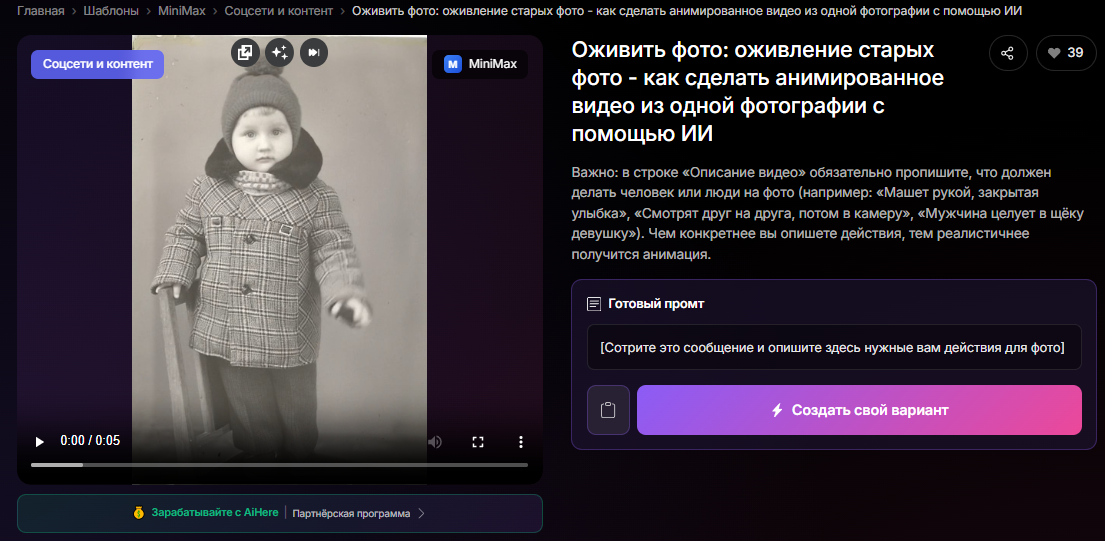This screenshot has width=1105, height=541.
Task: Click the skip-forward icon above the video
Action: point(314,53)
